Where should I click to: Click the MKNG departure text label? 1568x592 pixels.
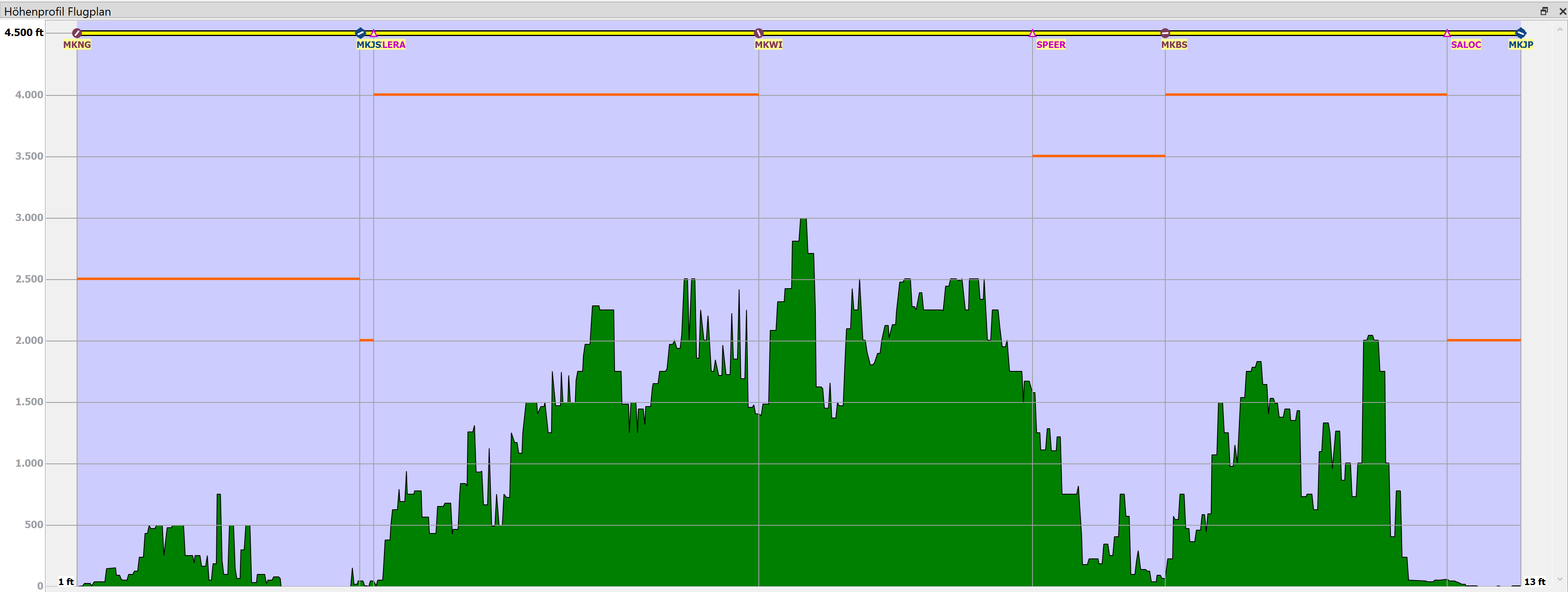77,44
